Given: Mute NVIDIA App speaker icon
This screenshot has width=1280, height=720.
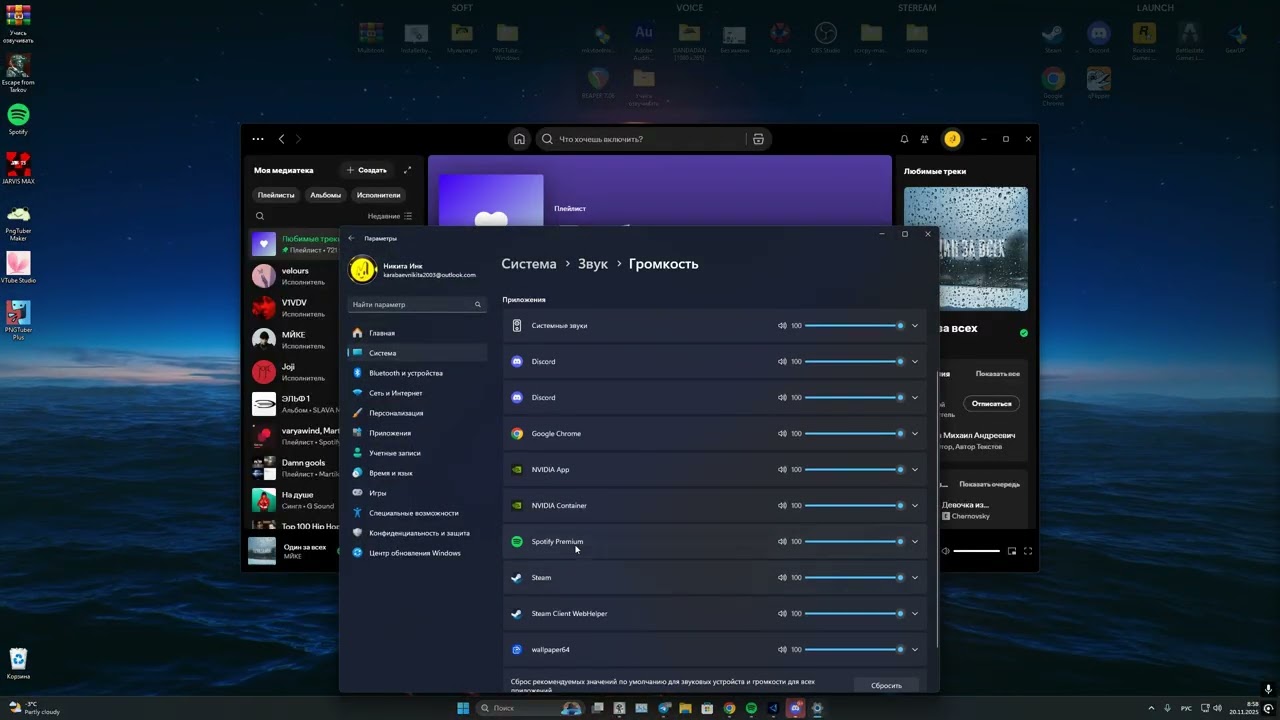Looking at the screenshot, I should point(782,470).
